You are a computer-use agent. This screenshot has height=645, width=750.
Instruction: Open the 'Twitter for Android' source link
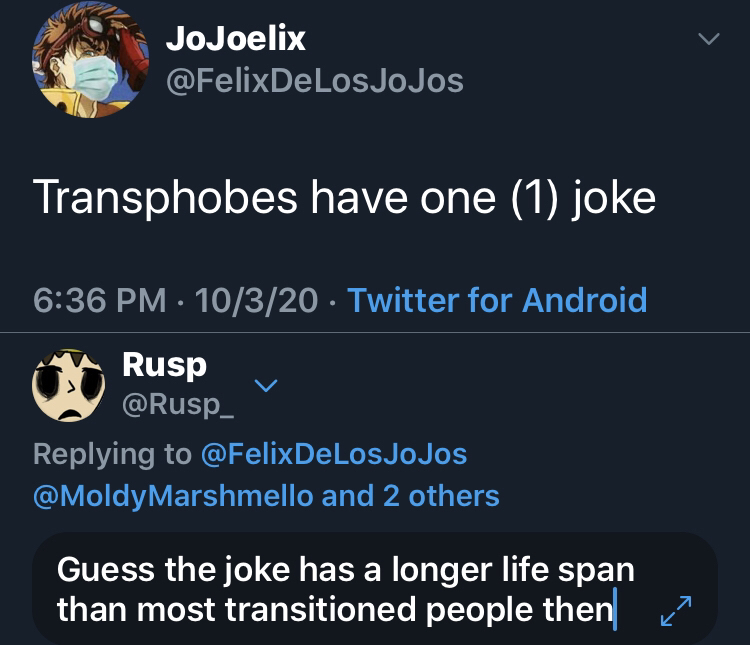click(x=497, y=300)
